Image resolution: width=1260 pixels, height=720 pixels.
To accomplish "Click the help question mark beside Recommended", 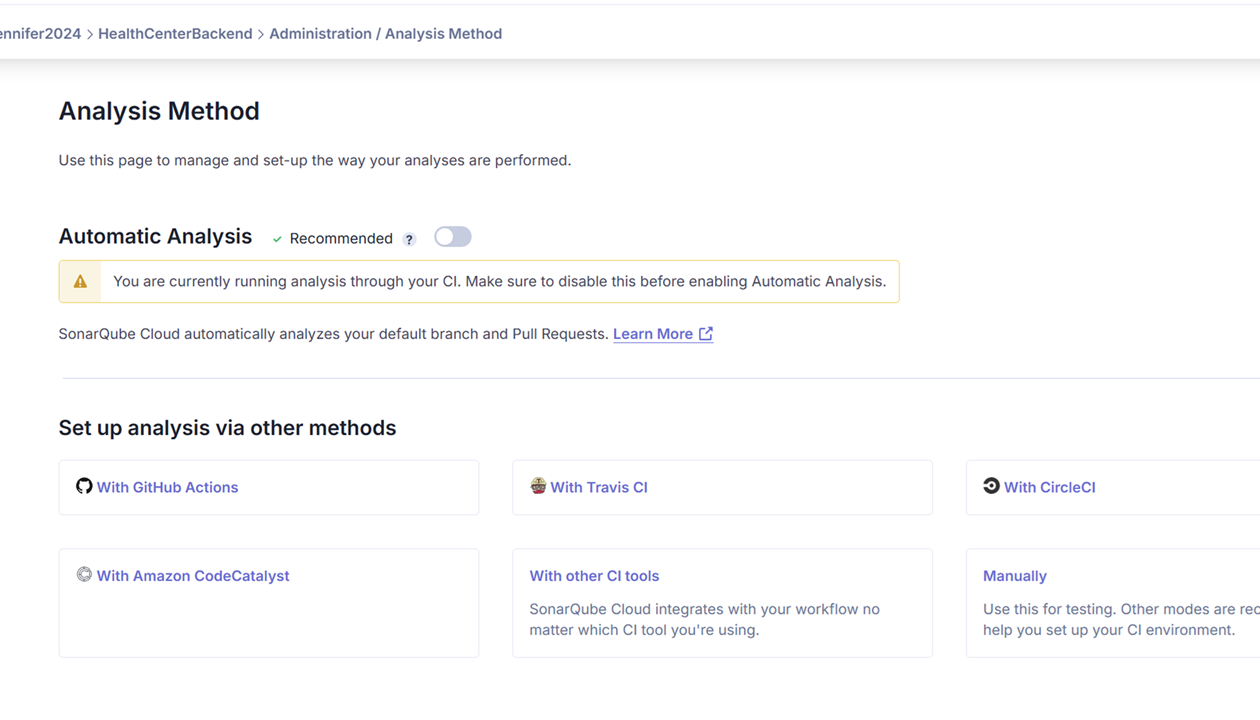I will [409, 239].
